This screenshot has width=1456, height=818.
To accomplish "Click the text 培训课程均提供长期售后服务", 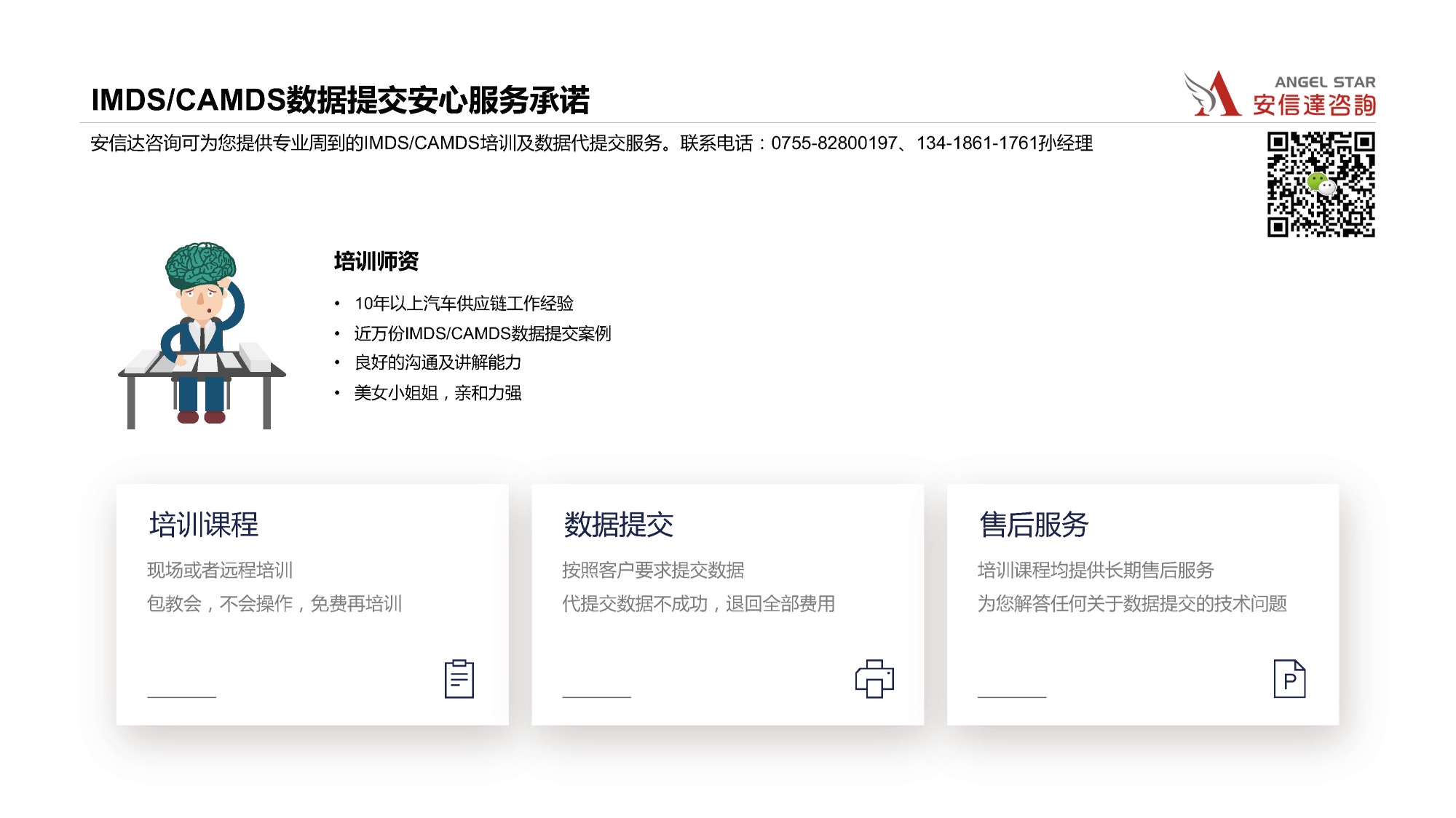I will (x=1096, y=570).
